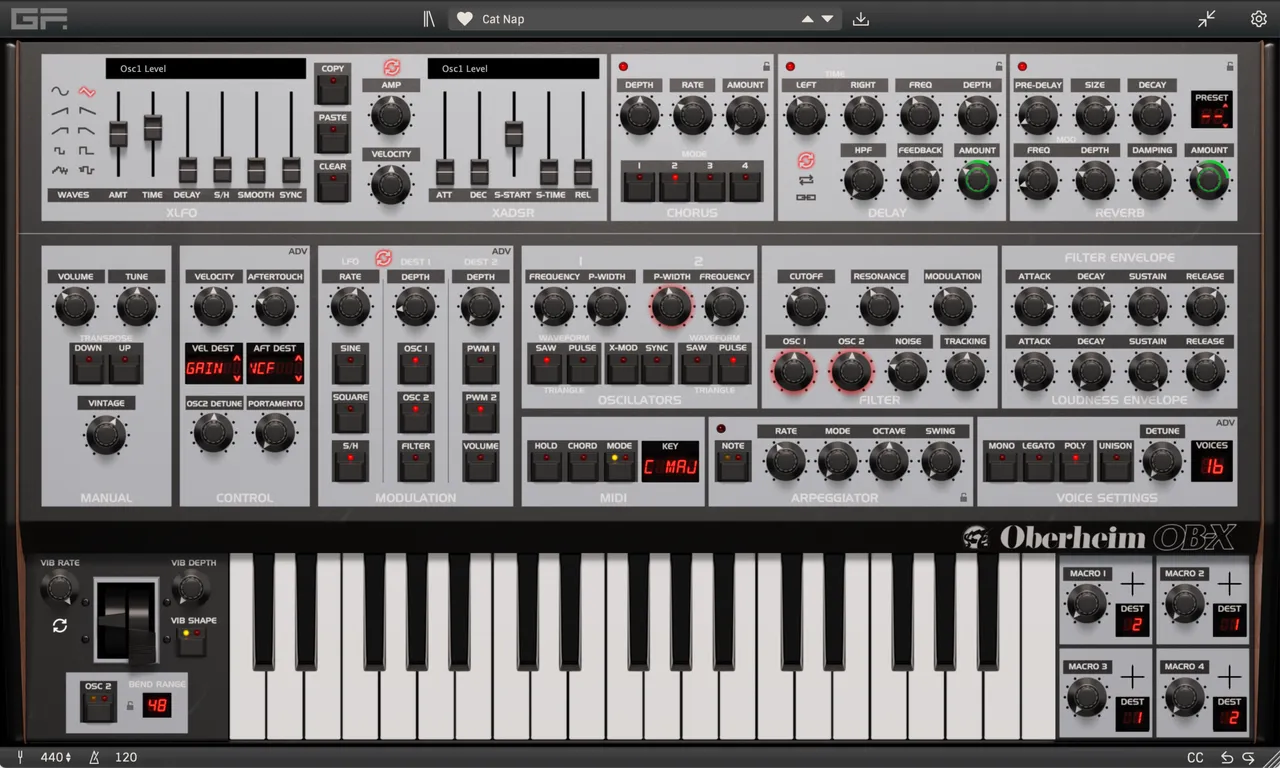Open the AFT DEST VCF selector
Screen dimensions: 1280x768
[275, 368]
